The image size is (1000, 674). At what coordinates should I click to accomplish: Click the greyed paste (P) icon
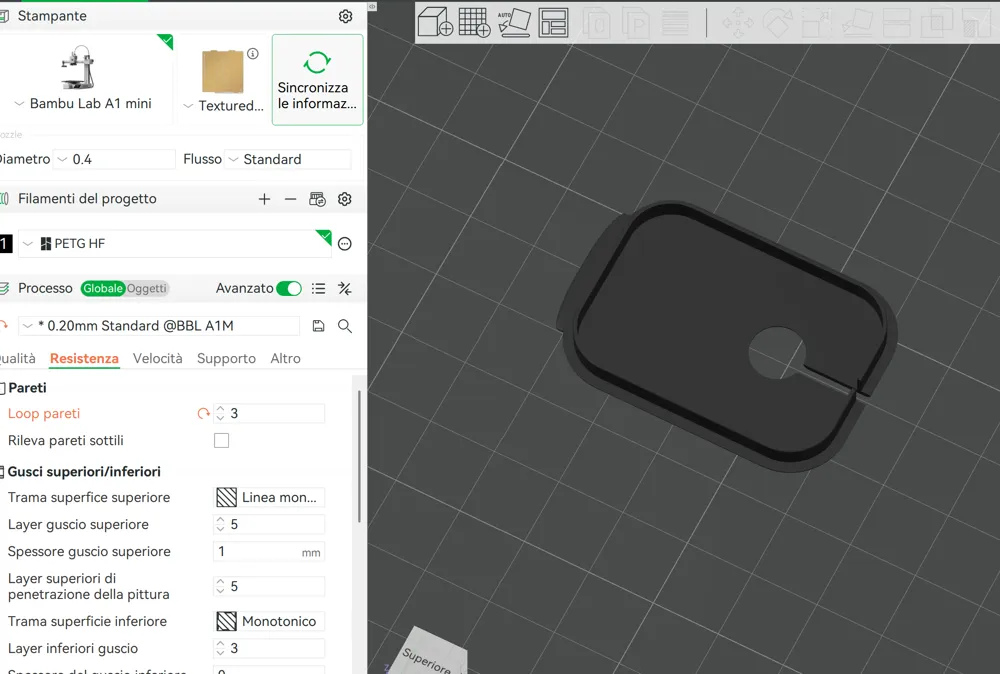click(635, 23)
